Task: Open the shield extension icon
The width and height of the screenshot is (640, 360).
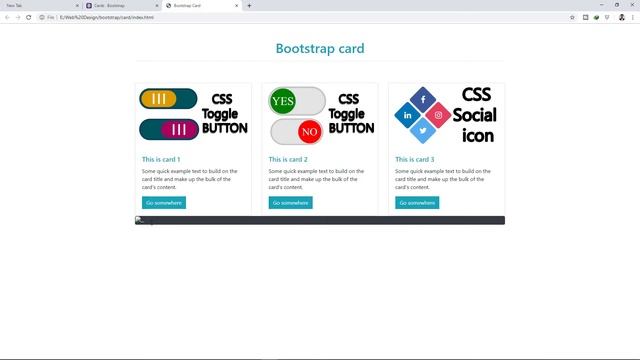Action: point(607,18)
